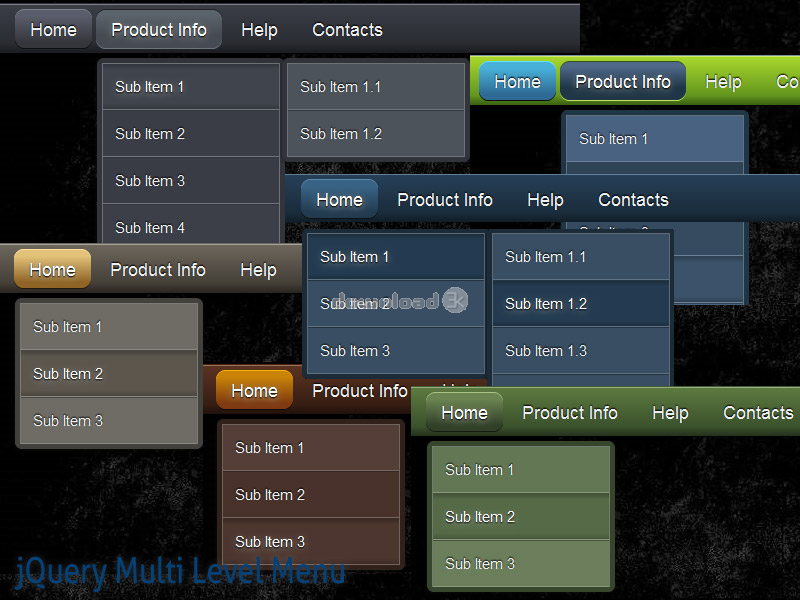
Task: Choose Sub Item 1 in olive dropdown
Action: tap(521, 469)
